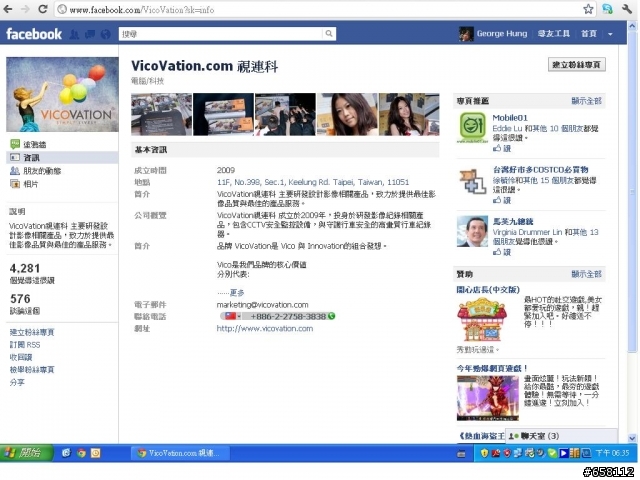
Task: Open the account dropdown arrow in header
Action: point(610,34)
